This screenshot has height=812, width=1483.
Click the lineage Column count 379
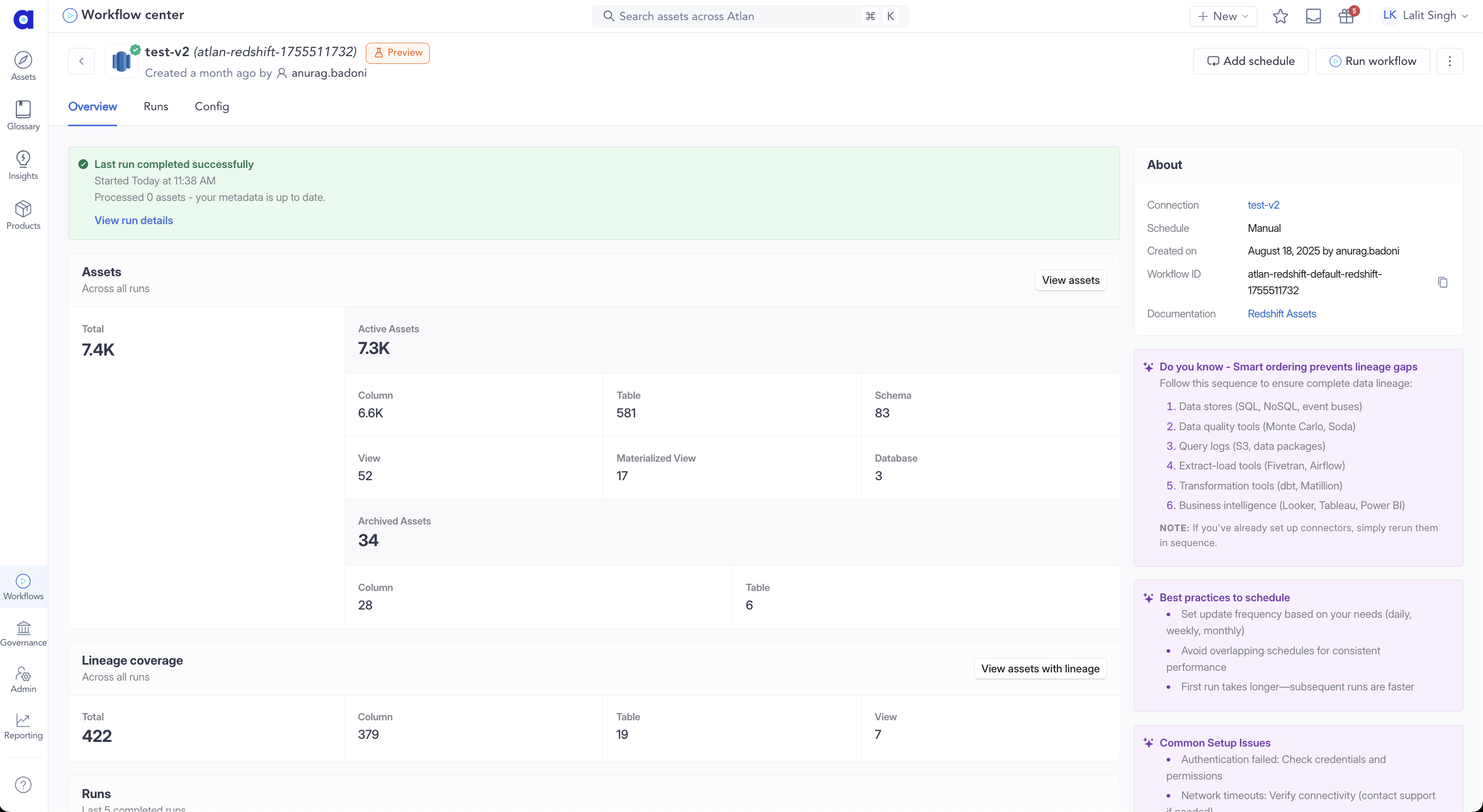click(x=368, y=735)
